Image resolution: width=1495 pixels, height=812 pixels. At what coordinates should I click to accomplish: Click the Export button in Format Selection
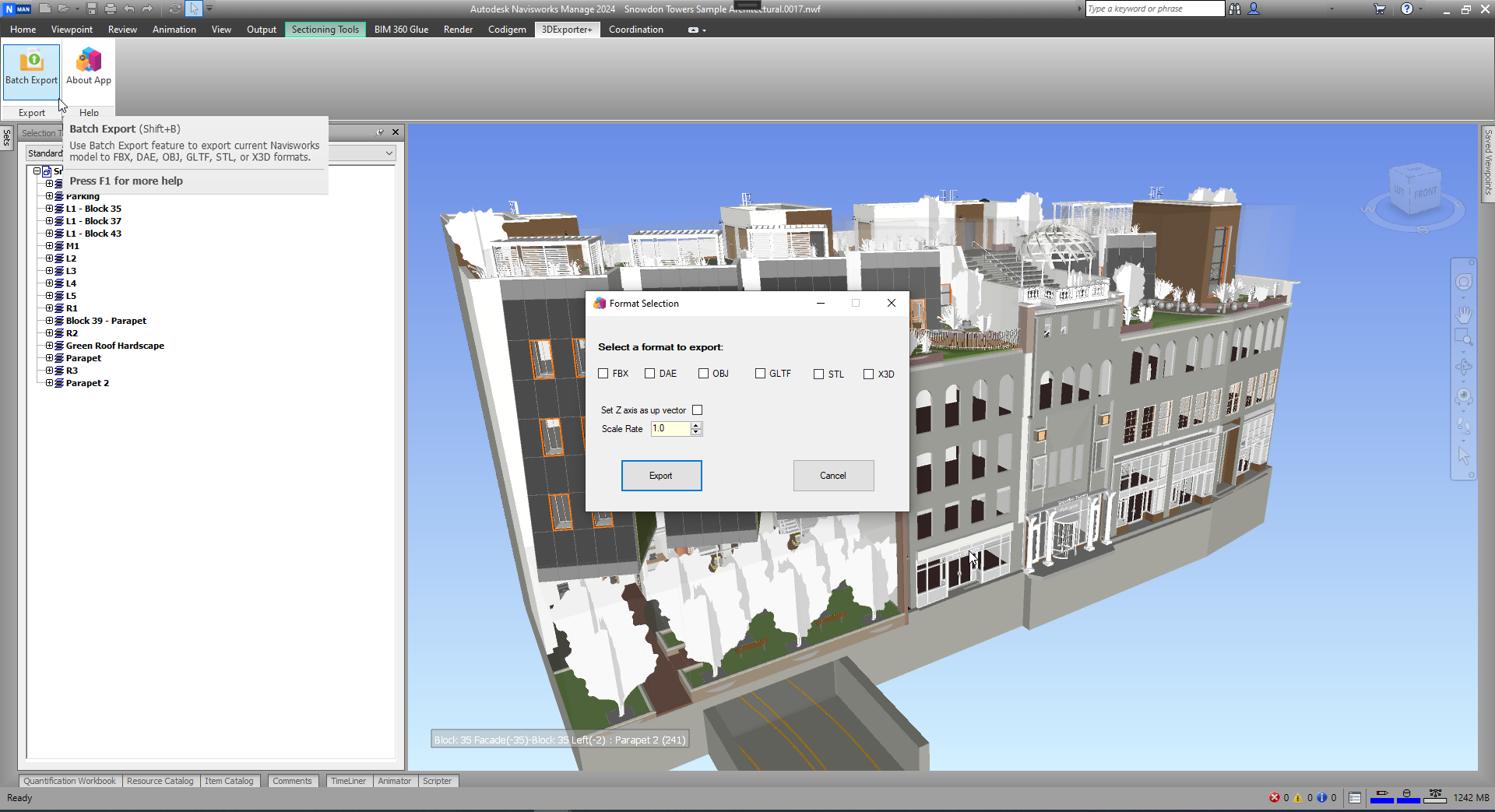click(661, 476)
